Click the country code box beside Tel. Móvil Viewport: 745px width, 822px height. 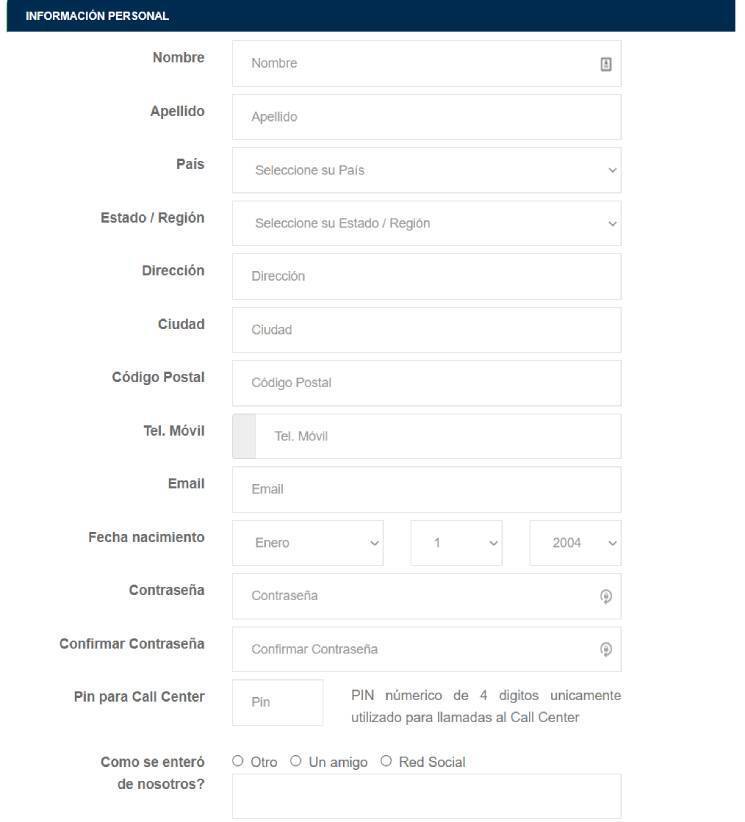[244, 436]
